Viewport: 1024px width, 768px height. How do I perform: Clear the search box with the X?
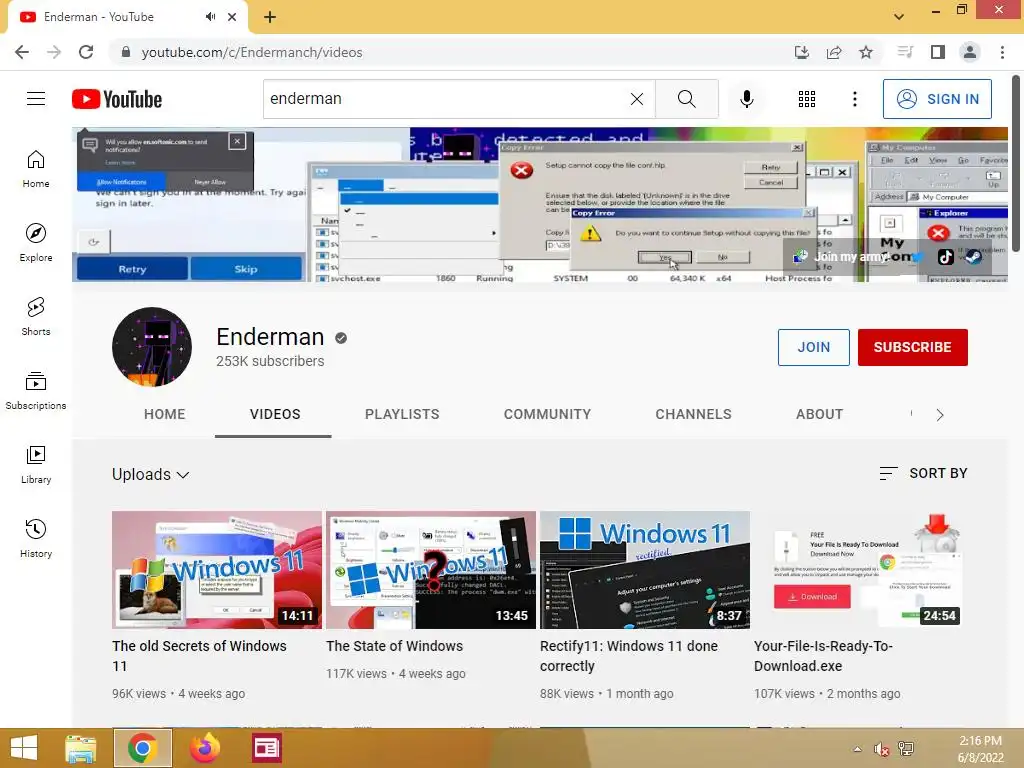pos(637,99)
